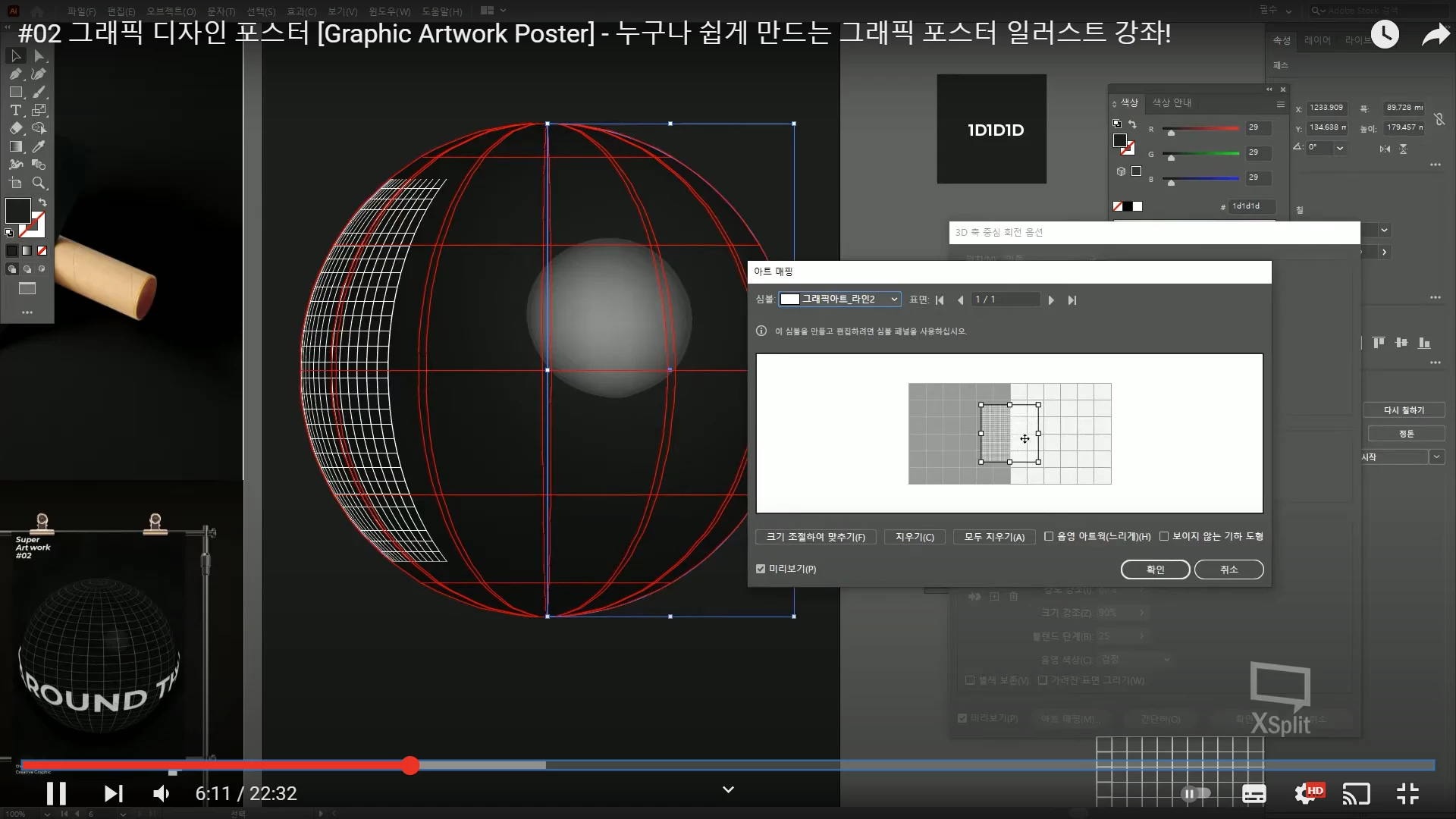Expand the rotation angle dropdown
This screenshot has height=819, width=1456.
point(1340,148)
